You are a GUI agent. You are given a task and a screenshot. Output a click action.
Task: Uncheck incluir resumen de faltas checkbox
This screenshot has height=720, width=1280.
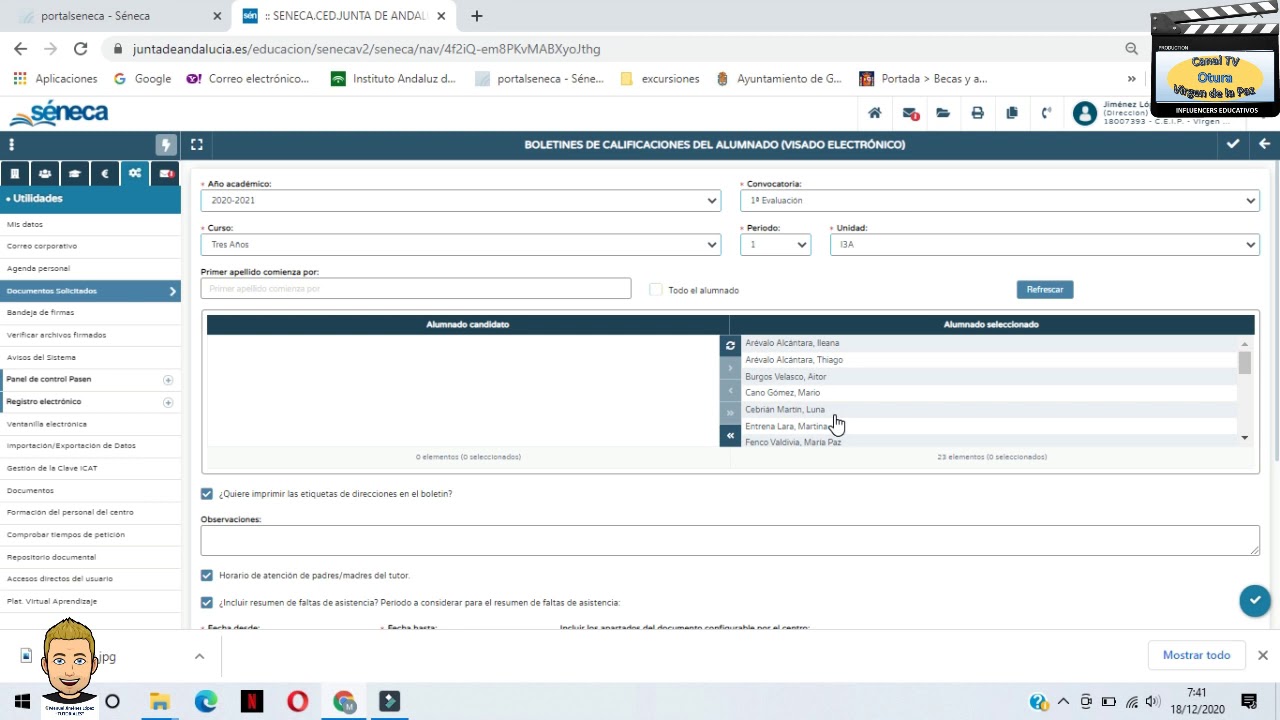pyautogui.click(x=207, y=603)
